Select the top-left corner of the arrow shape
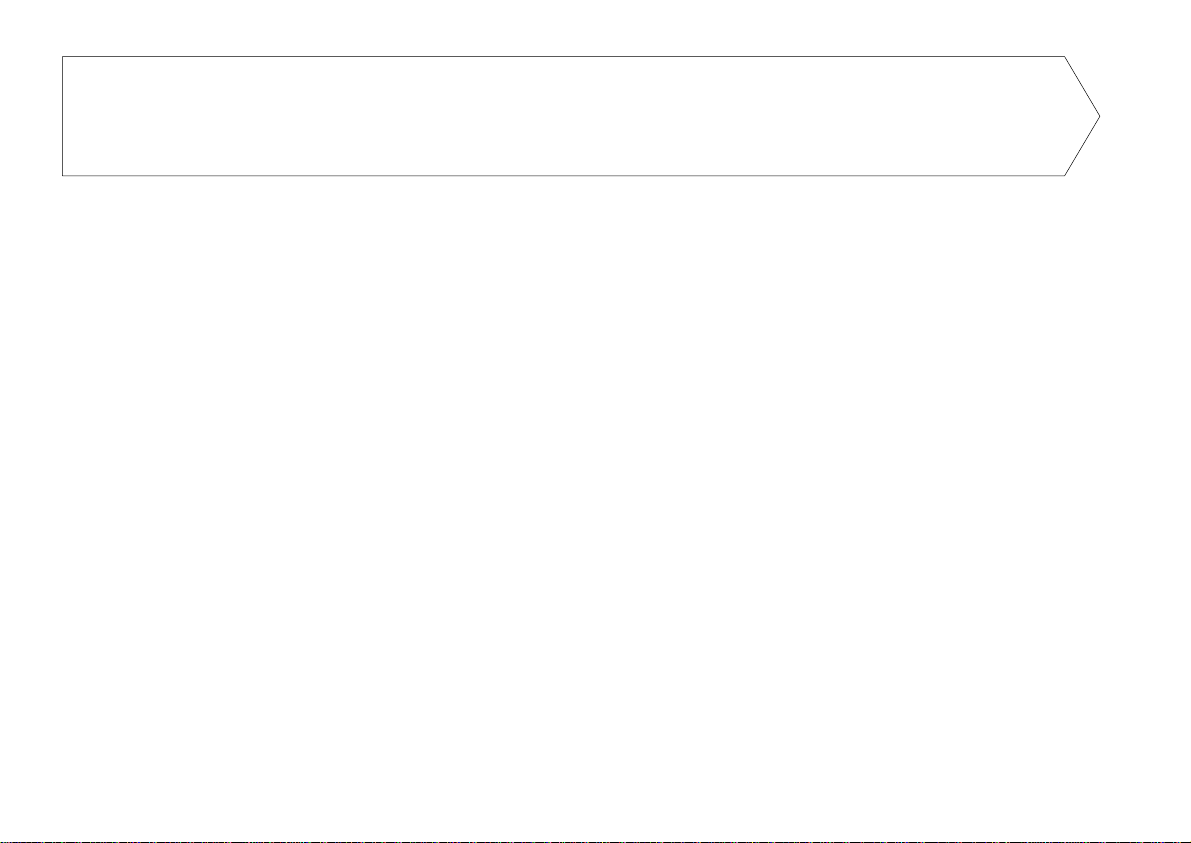The height and width of the screenshot is (843, 1191). point(63,57)
